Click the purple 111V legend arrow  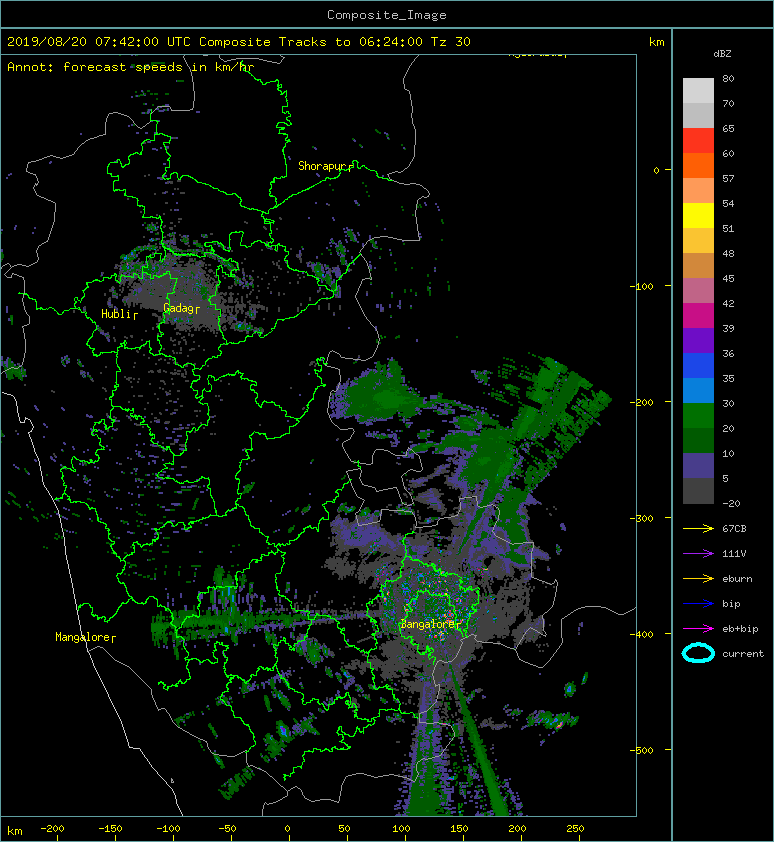(698, 554)
